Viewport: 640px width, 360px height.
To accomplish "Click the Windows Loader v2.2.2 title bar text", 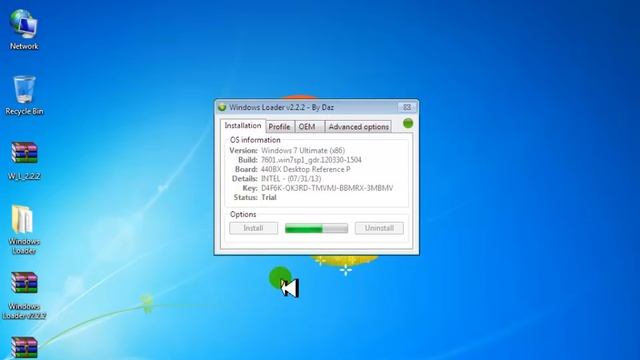I will [x=281, y=107].
